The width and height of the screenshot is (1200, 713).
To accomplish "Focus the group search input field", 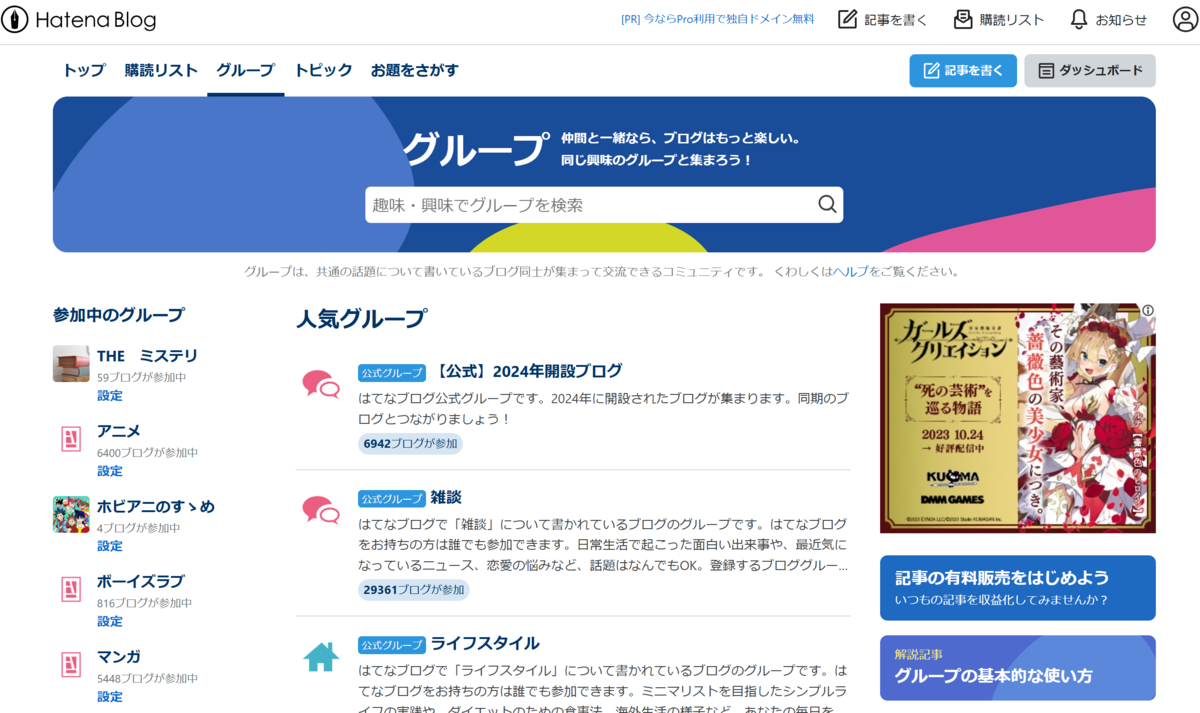I will (590, 205).
